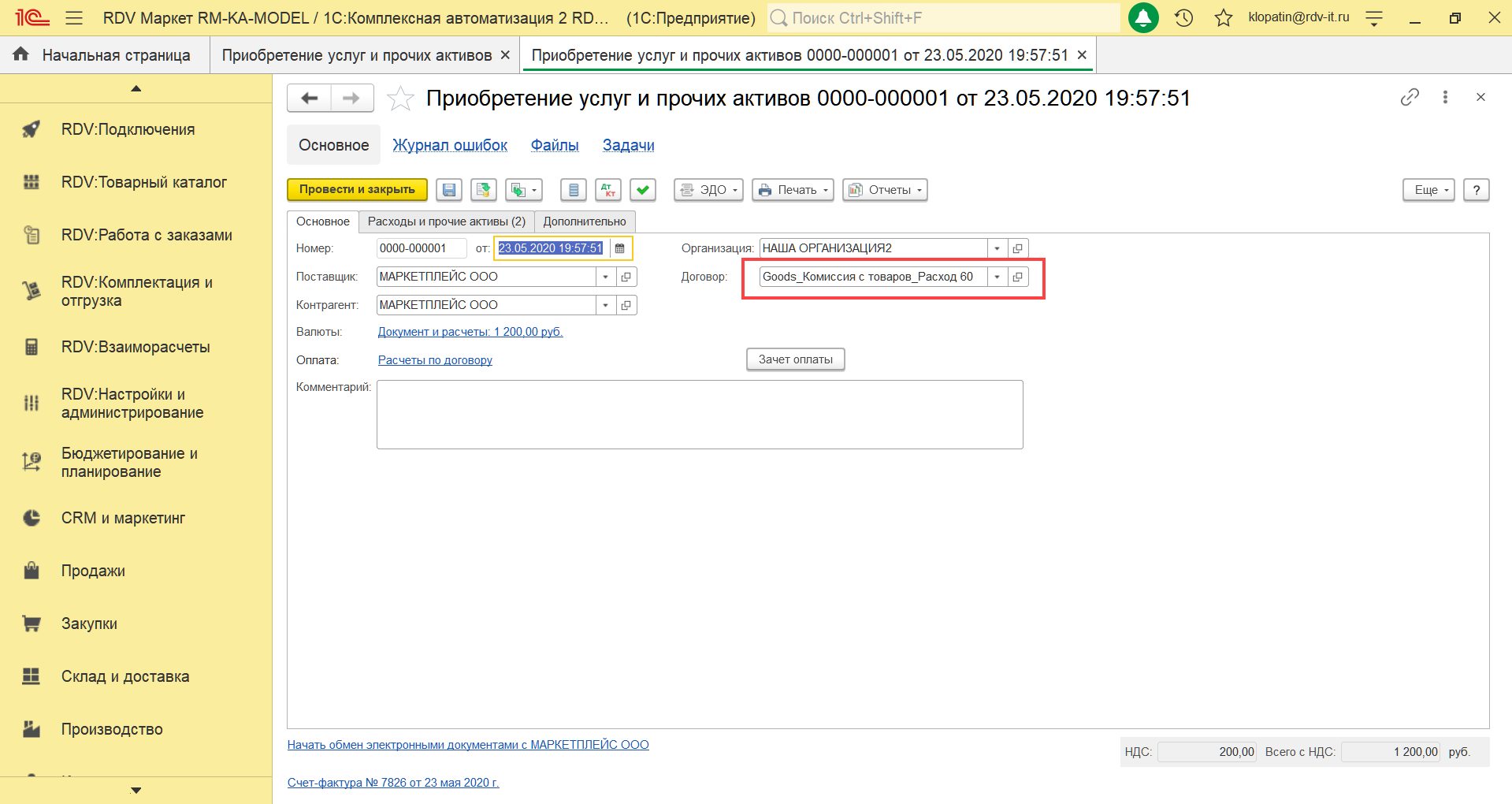Click into the Комментарий text field
This screenshot has width=1512, height=804.
(x=700, y=415)
